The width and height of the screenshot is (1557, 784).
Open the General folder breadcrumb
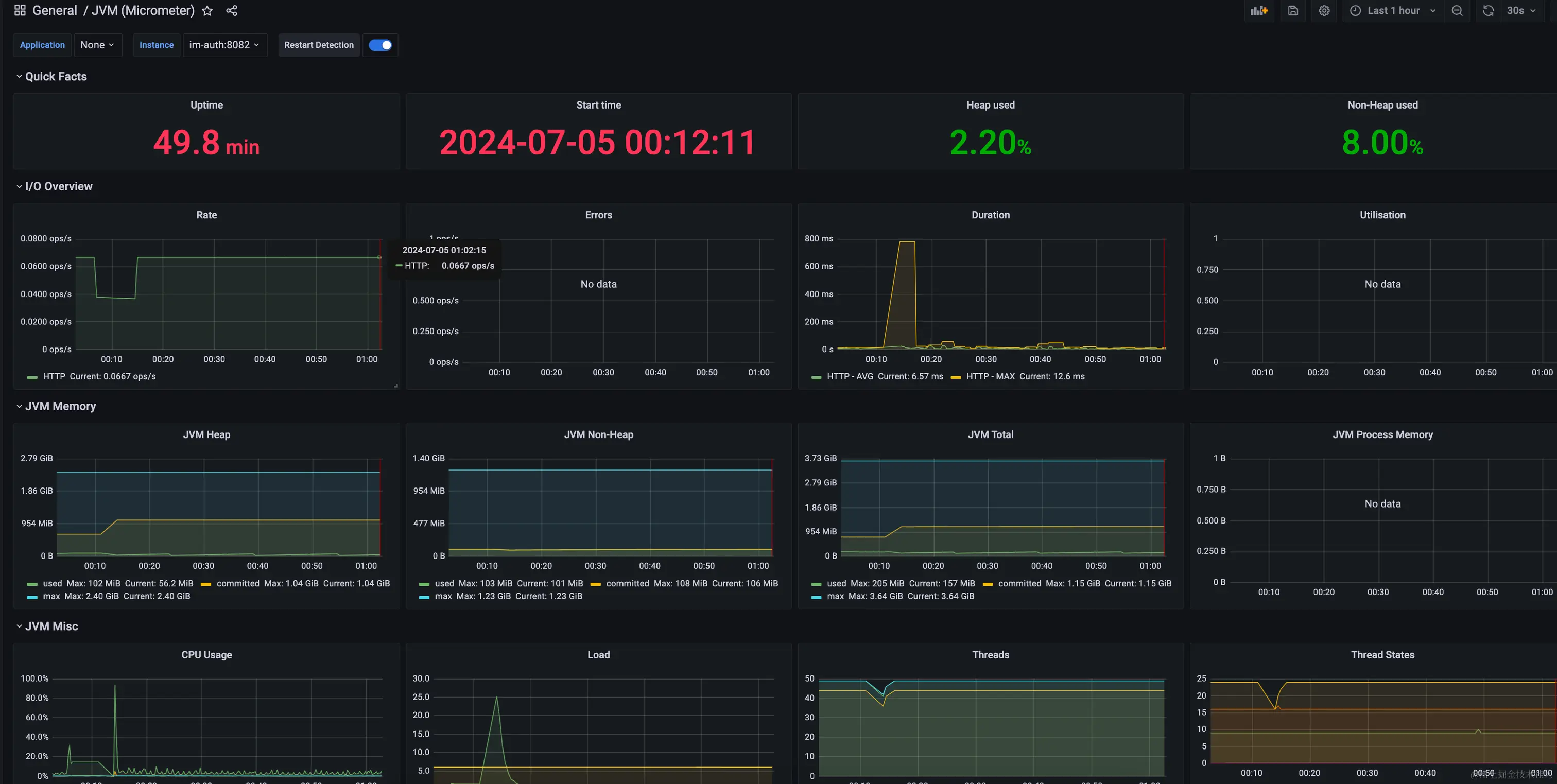55,10
